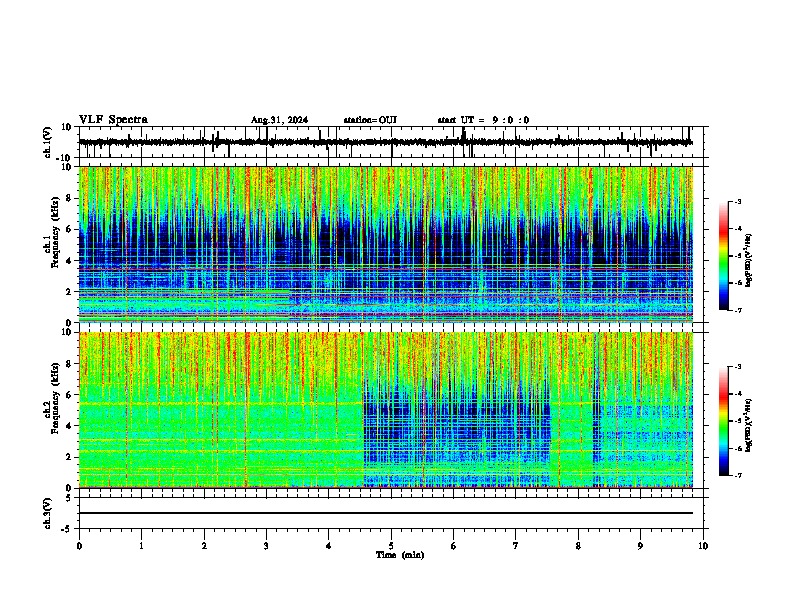Click the "5" tick on ch.3(V) axis
792x612 pixels.
70,498
